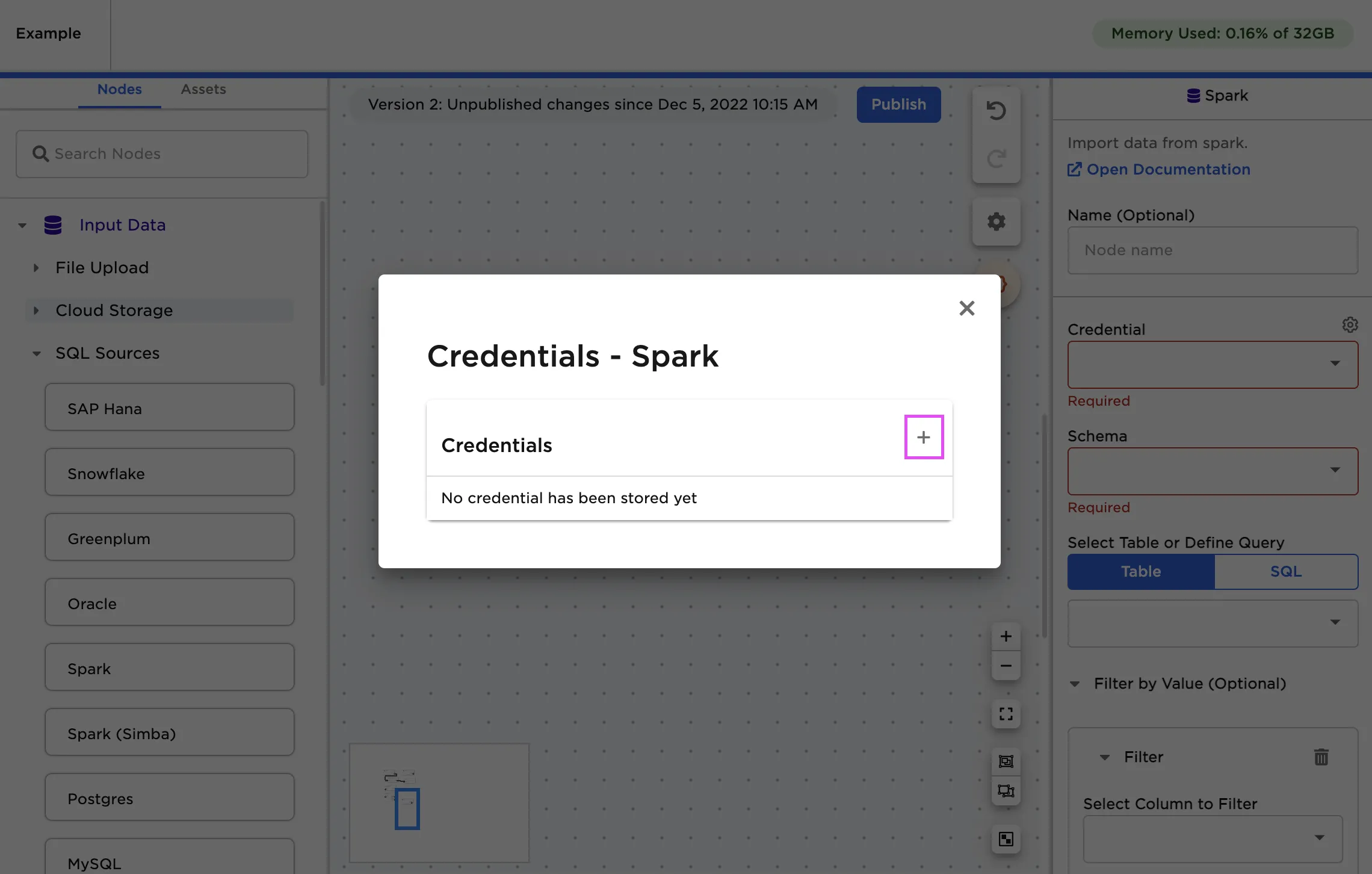Click the undo arrow icon
This screenshot has height=874, width=1372.
(996, 111)
